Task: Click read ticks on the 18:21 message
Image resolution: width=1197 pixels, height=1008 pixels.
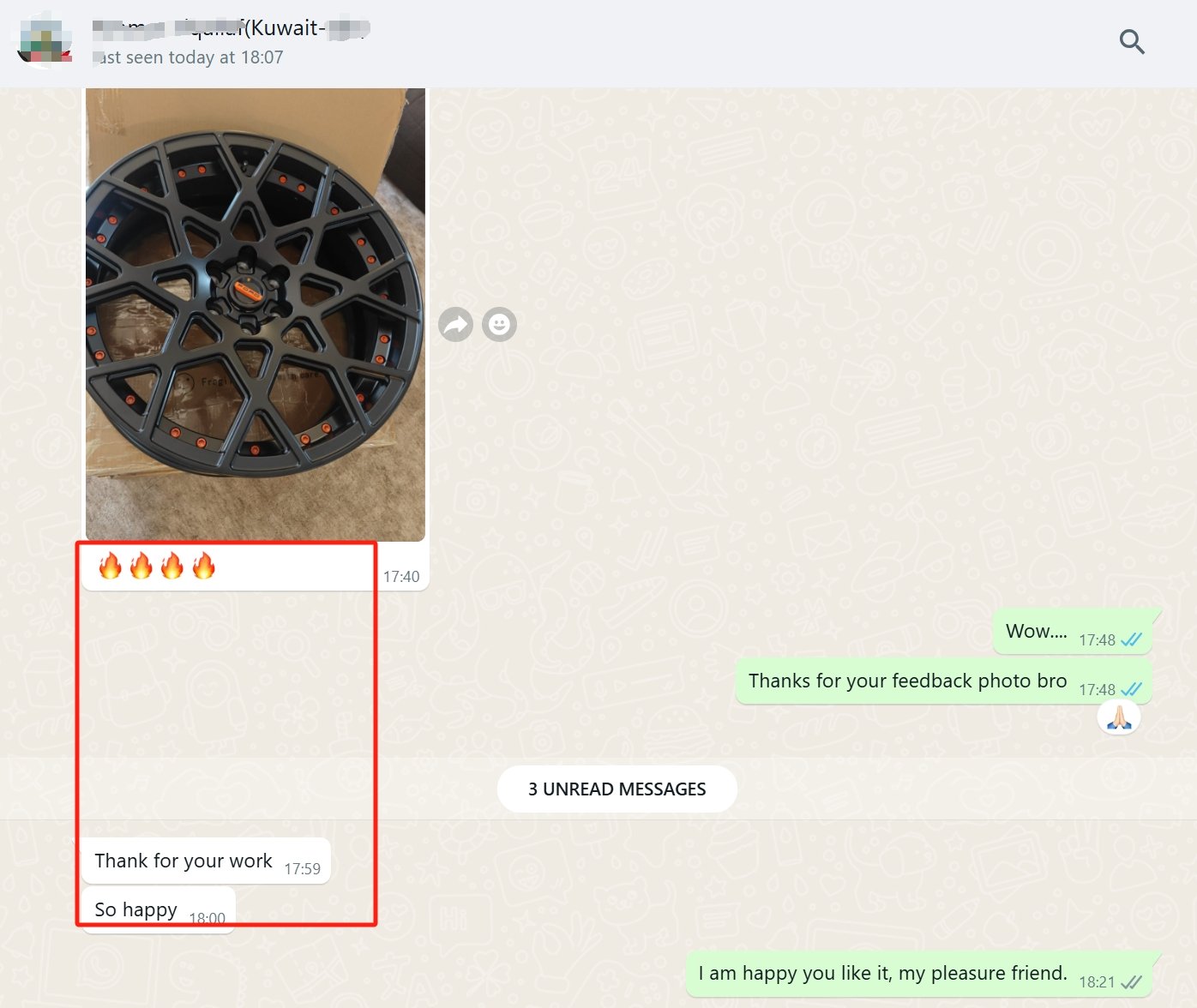Action: click(1132, 982)
